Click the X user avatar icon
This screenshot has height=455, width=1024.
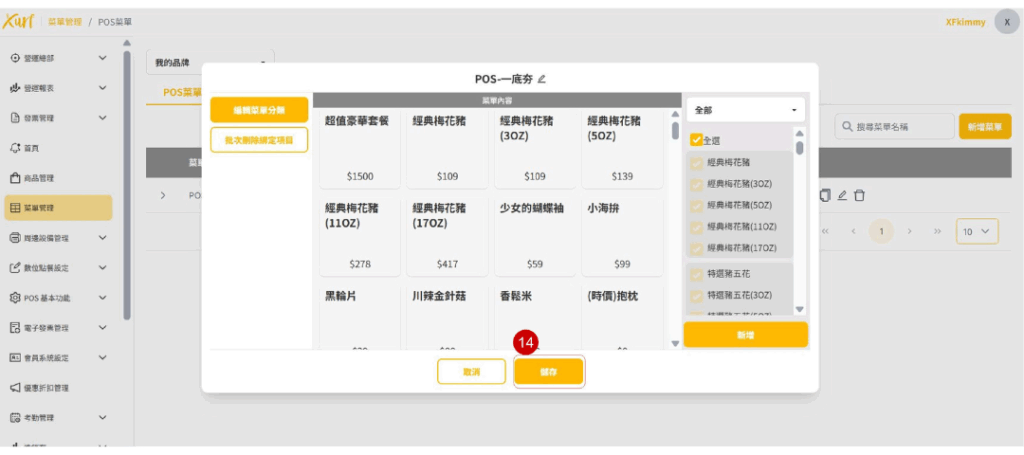[1006, 22]
